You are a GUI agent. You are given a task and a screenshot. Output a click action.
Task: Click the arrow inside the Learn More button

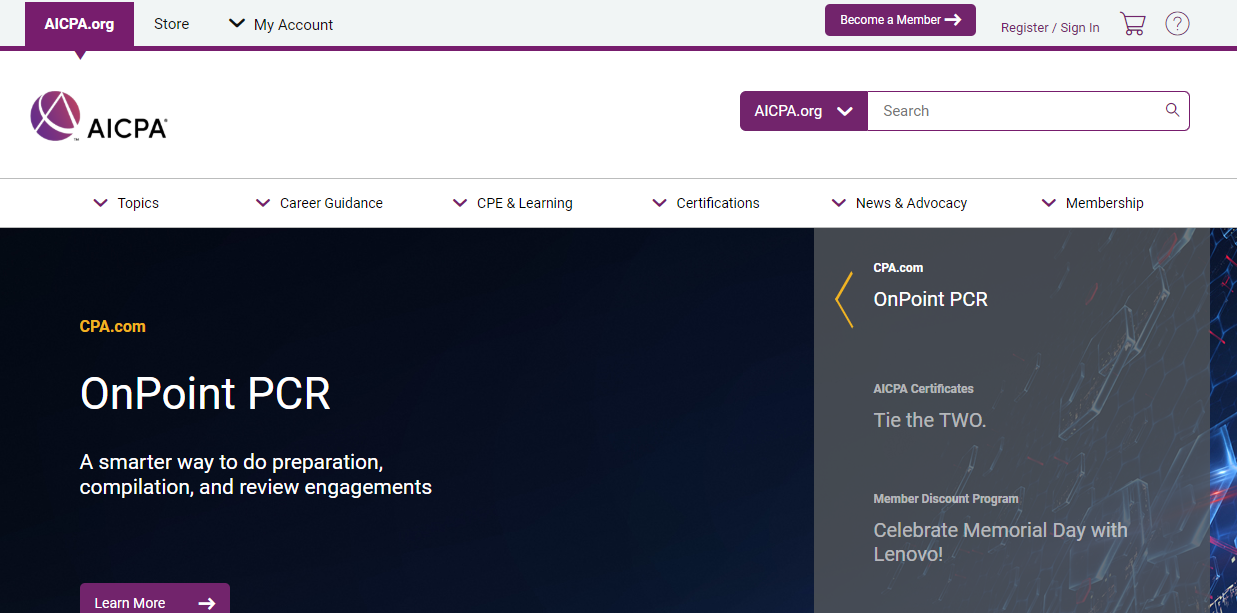pos(207,603)
